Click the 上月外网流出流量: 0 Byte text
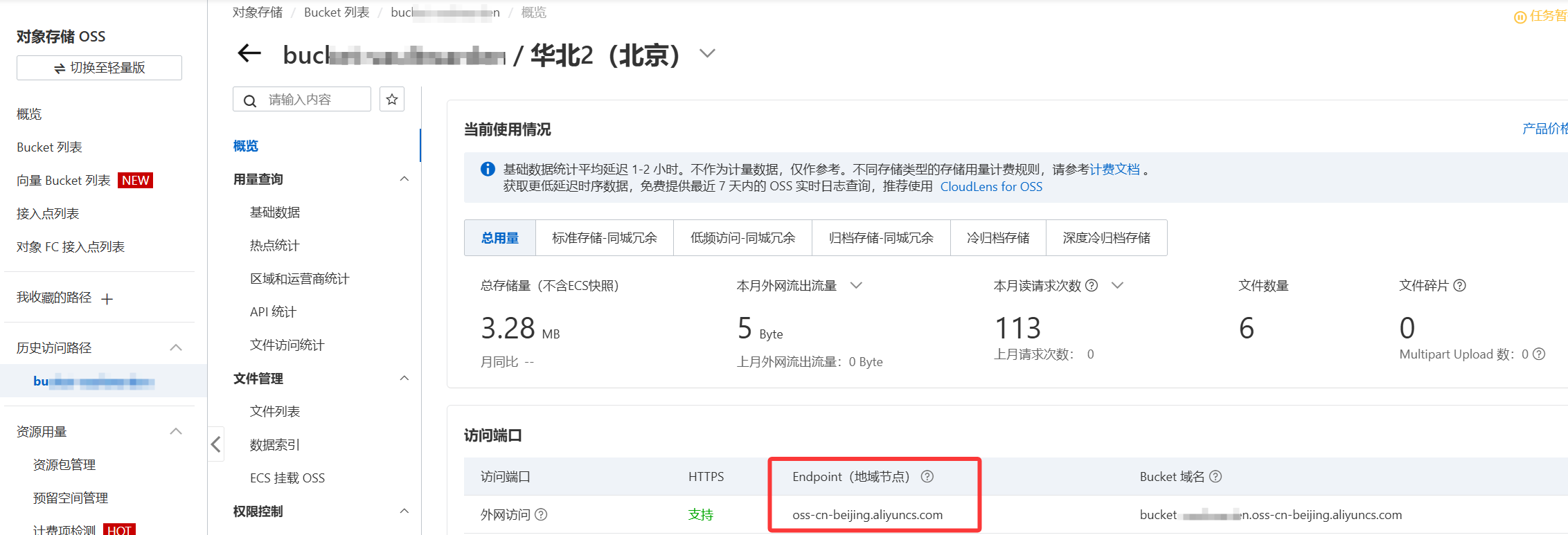The image size is (1568, 535). tap(810, 362)
